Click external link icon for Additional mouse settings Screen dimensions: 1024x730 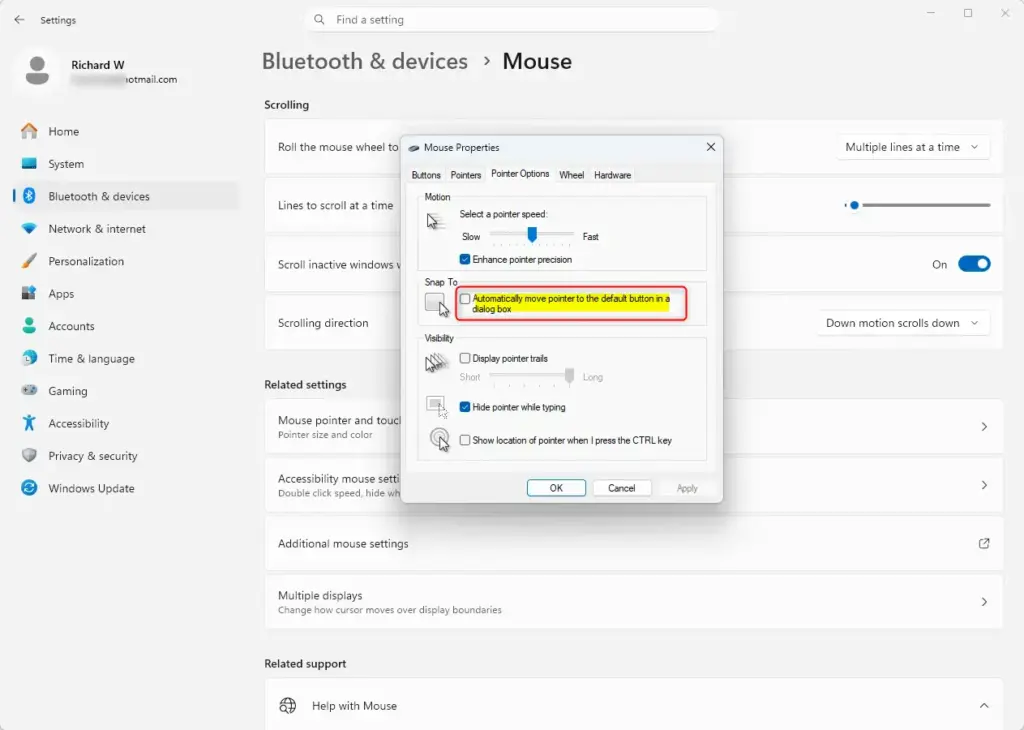point(984,543)
